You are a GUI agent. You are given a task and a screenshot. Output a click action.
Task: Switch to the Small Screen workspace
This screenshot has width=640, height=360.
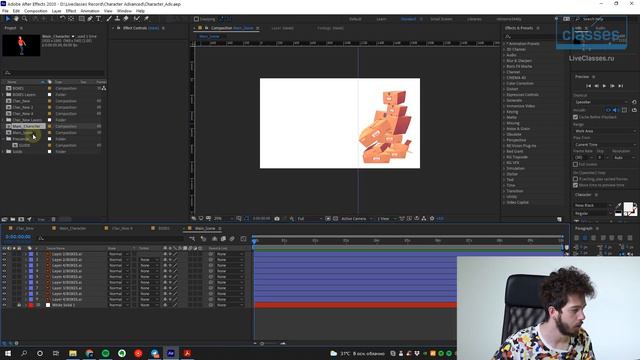(x=441, y=19)
